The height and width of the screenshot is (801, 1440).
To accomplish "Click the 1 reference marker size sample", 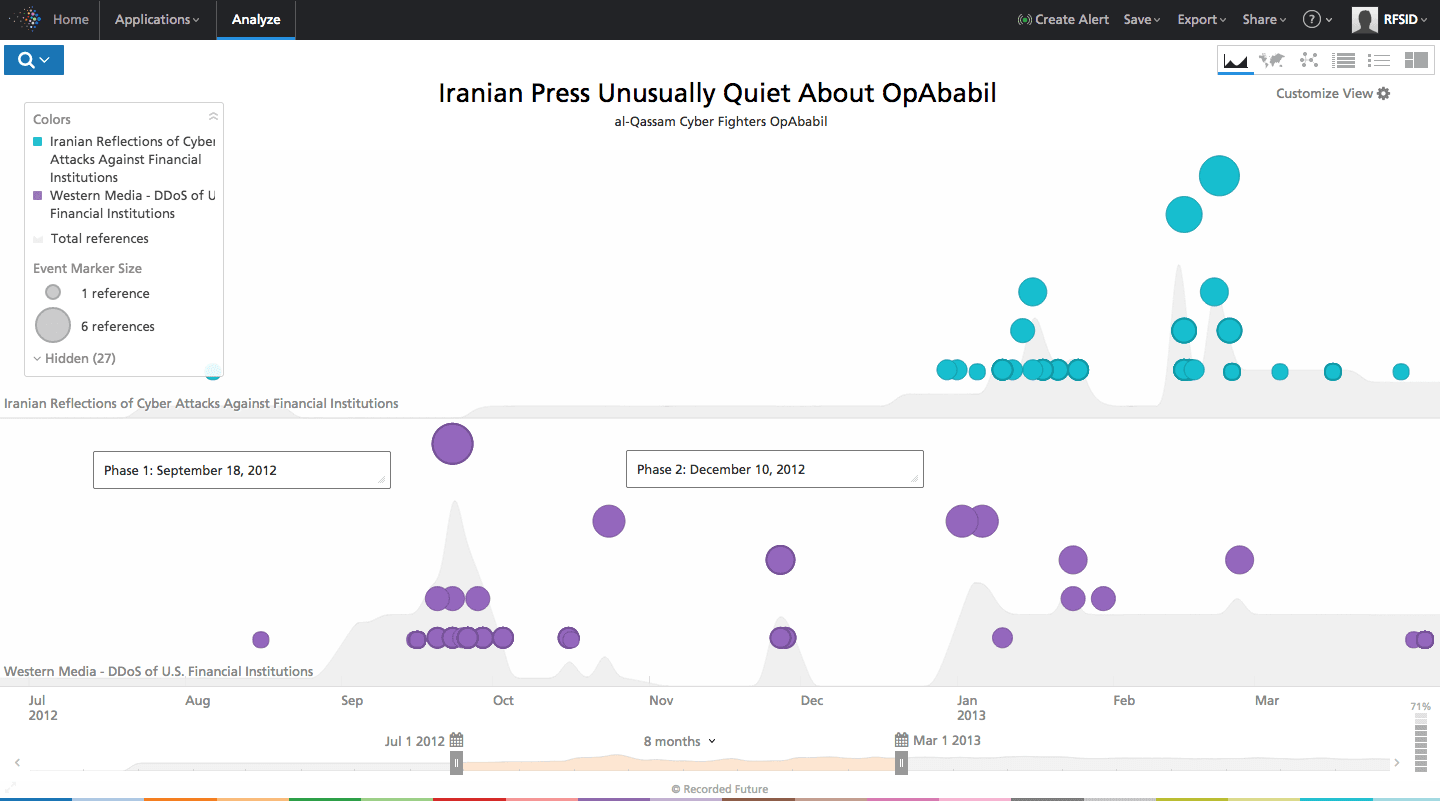I will (x=53, y=292).
